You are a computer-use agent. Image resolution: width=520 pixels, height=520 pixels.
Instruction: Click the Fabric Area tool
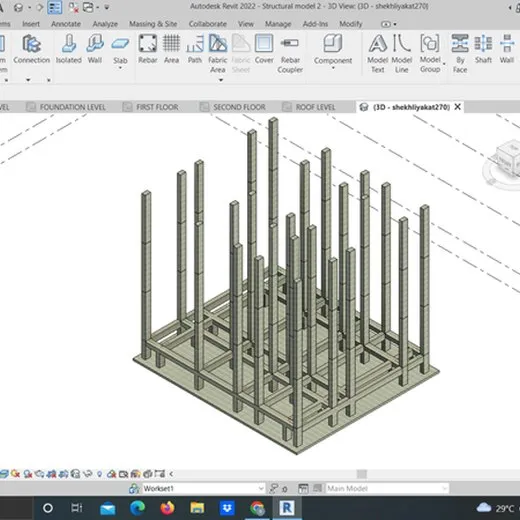coord(218,53)
